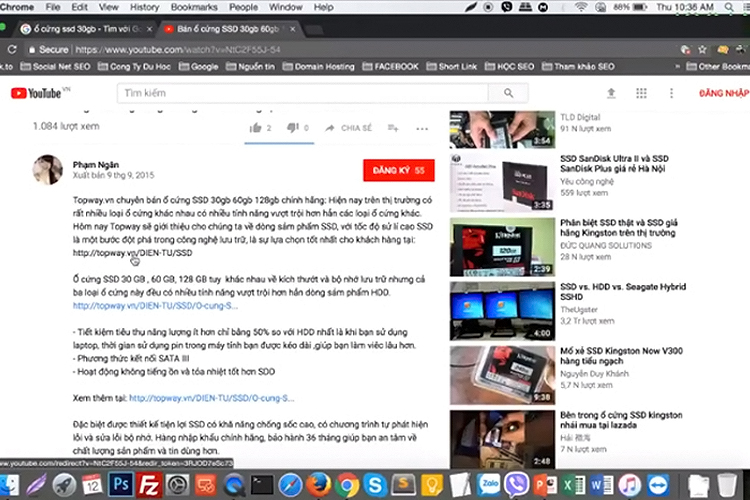Open the Tham khảo SEO bookmark folder
Image resolution: width=750 pixels, height=500 pixels.
tap(578, 67)
